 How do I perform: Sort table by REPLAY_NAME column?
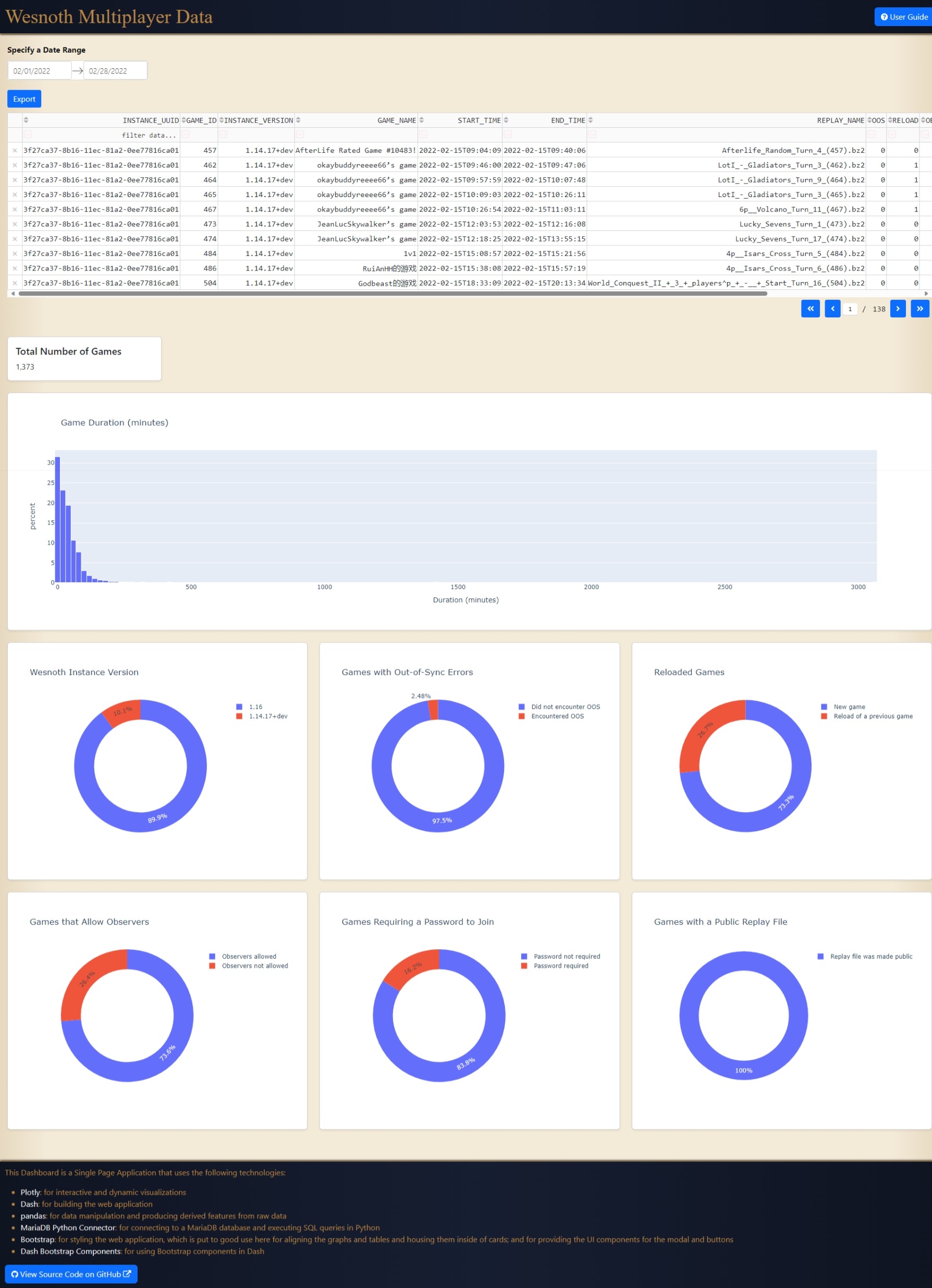point(591,120)
